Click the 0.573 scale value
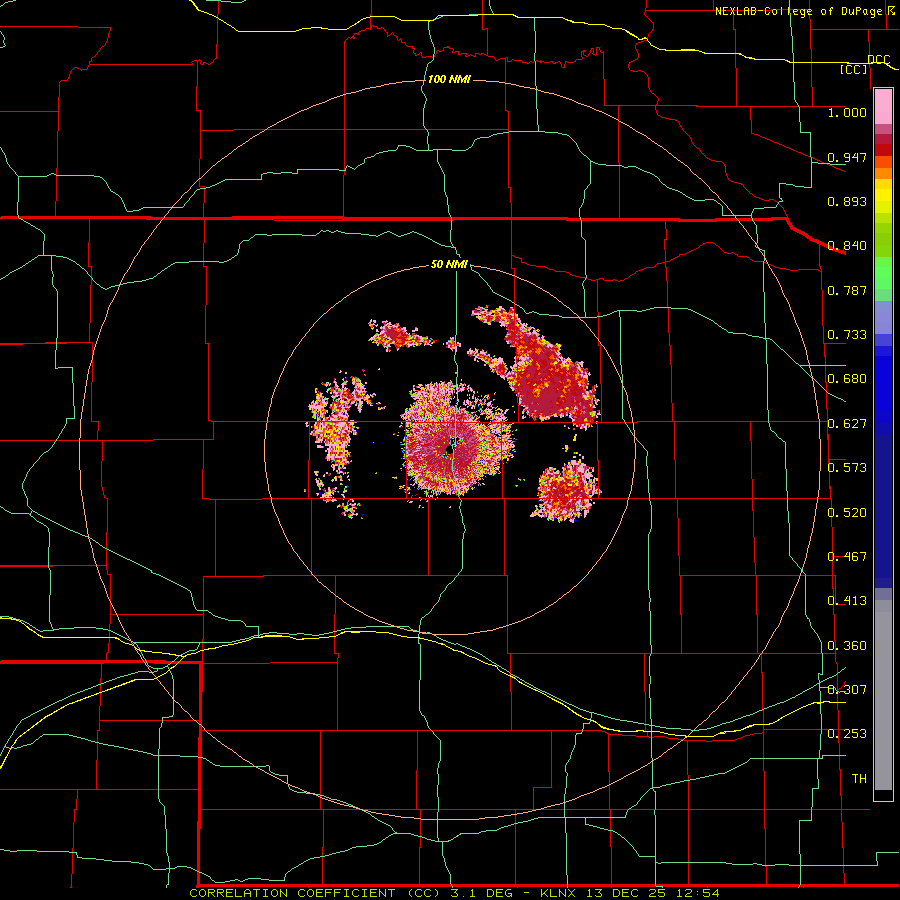Image resolution: width=900 pixels, height=900 pixels. coord(847,468)
